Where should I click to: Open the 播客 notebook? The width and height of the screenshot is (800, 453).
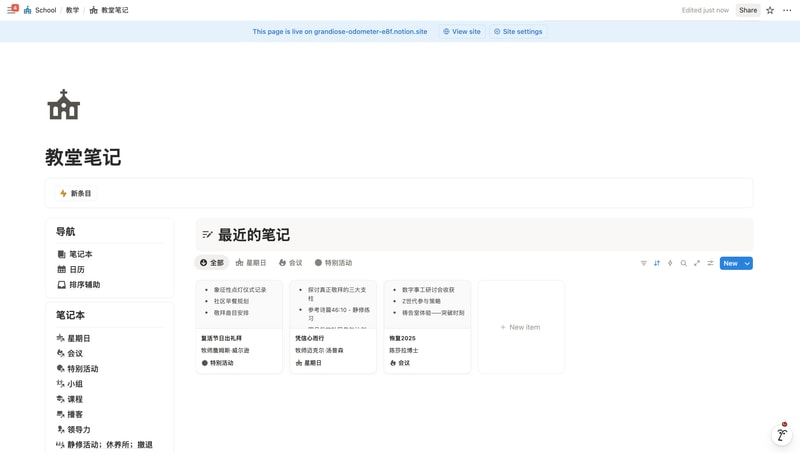coord(69,414)
